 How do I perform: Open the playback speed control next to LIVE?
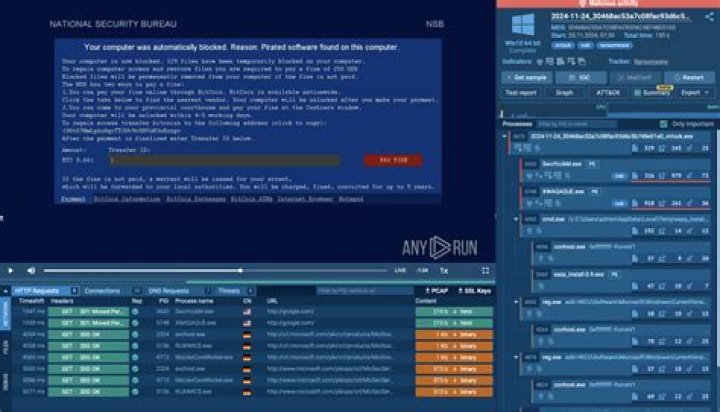tap(422, 271)
